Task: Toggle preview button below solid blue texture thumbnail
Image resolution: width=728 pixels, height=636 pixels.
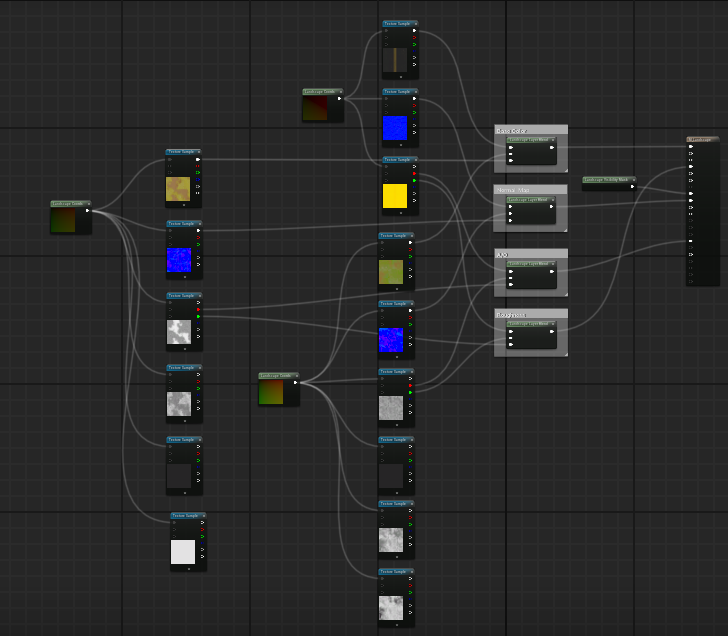Action: (x=401, y=145)
